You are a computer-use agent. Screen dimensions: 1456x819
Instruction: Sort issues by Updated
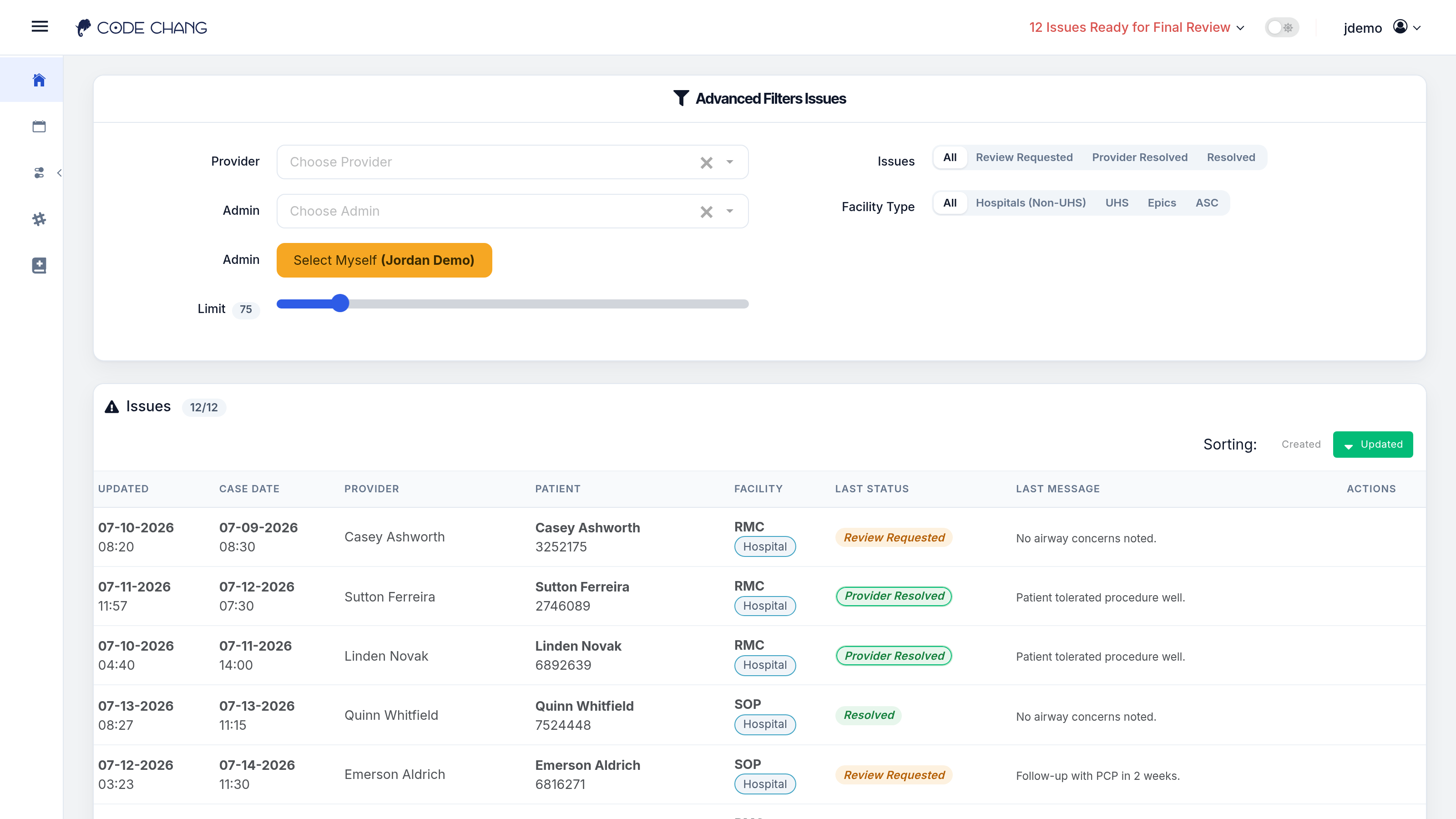click(1372, 444)
